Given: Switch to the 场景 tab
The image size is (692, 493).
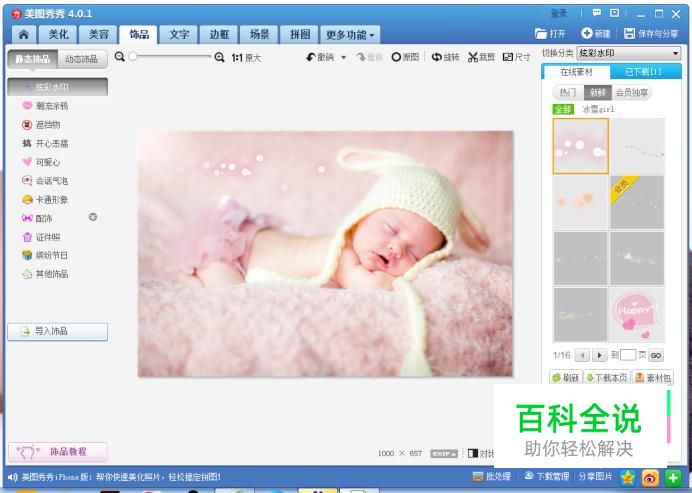Looking at the screenshot, I should click(x=260, y=34).
